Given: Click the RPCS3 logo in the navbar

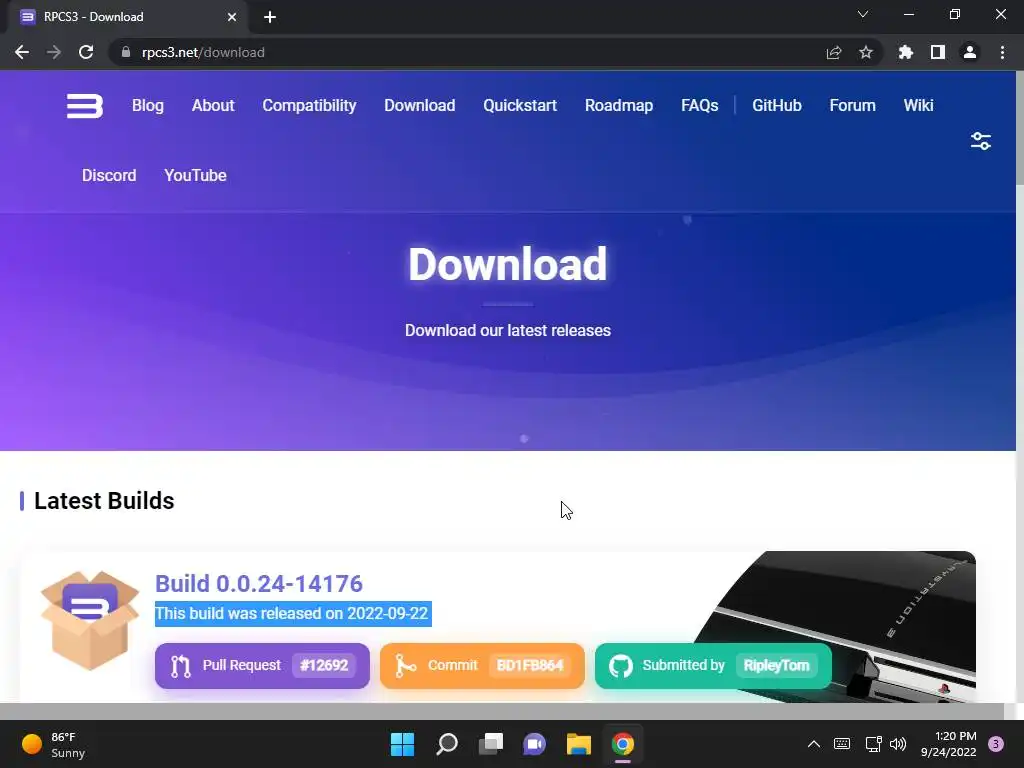Looking at the screenshot, I should pos(85,106).
